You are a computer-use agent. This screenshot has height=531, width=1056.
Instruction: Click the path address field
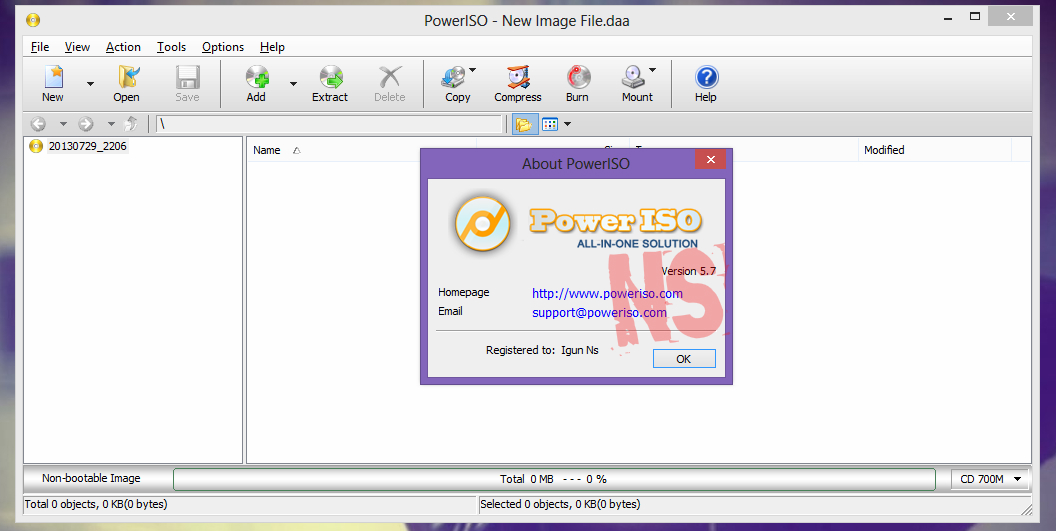pos(329,124)
